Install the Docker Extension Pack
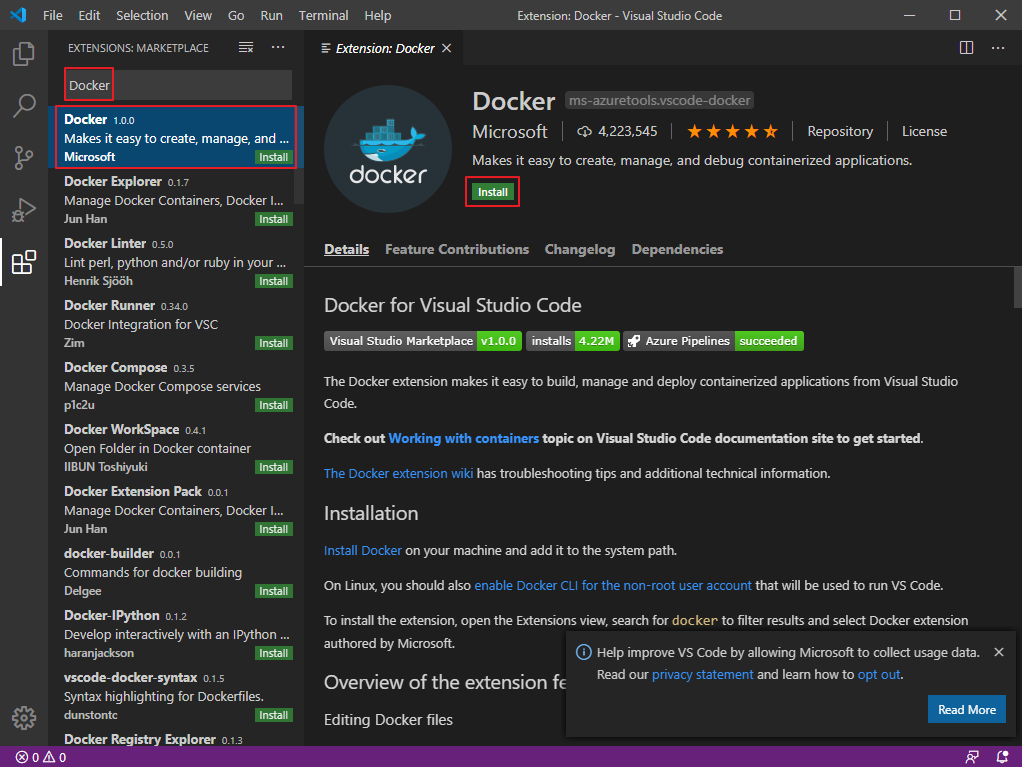This screenshot has width=1022, height=767. (x=274, y=529)
